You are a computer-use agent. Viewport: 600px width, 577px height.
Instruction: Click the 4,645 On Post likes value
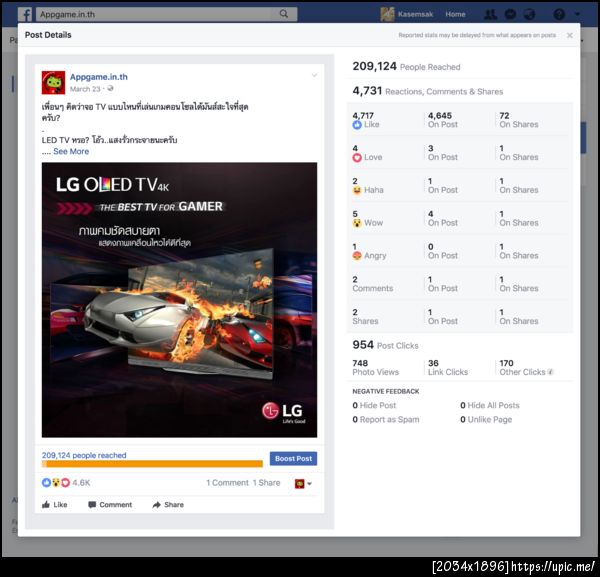click(443, 120)
